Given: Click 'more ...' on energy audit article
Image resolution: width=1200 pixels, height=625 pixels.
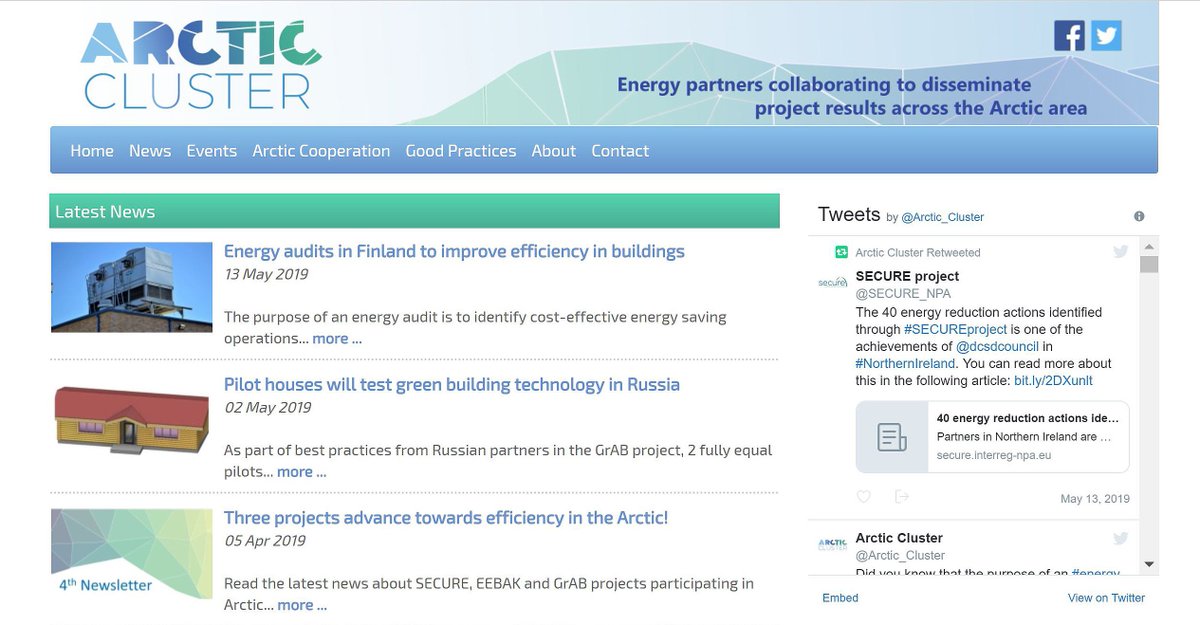Looking at the screenshot, I should point(337,338).
